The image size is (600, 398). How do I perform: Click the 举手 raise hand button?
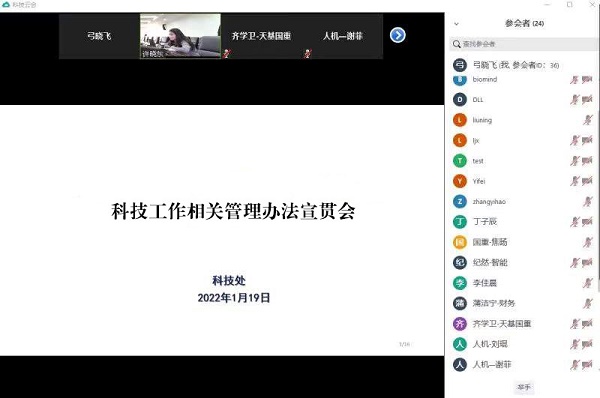pyautogui.click(x=524, y=387)
